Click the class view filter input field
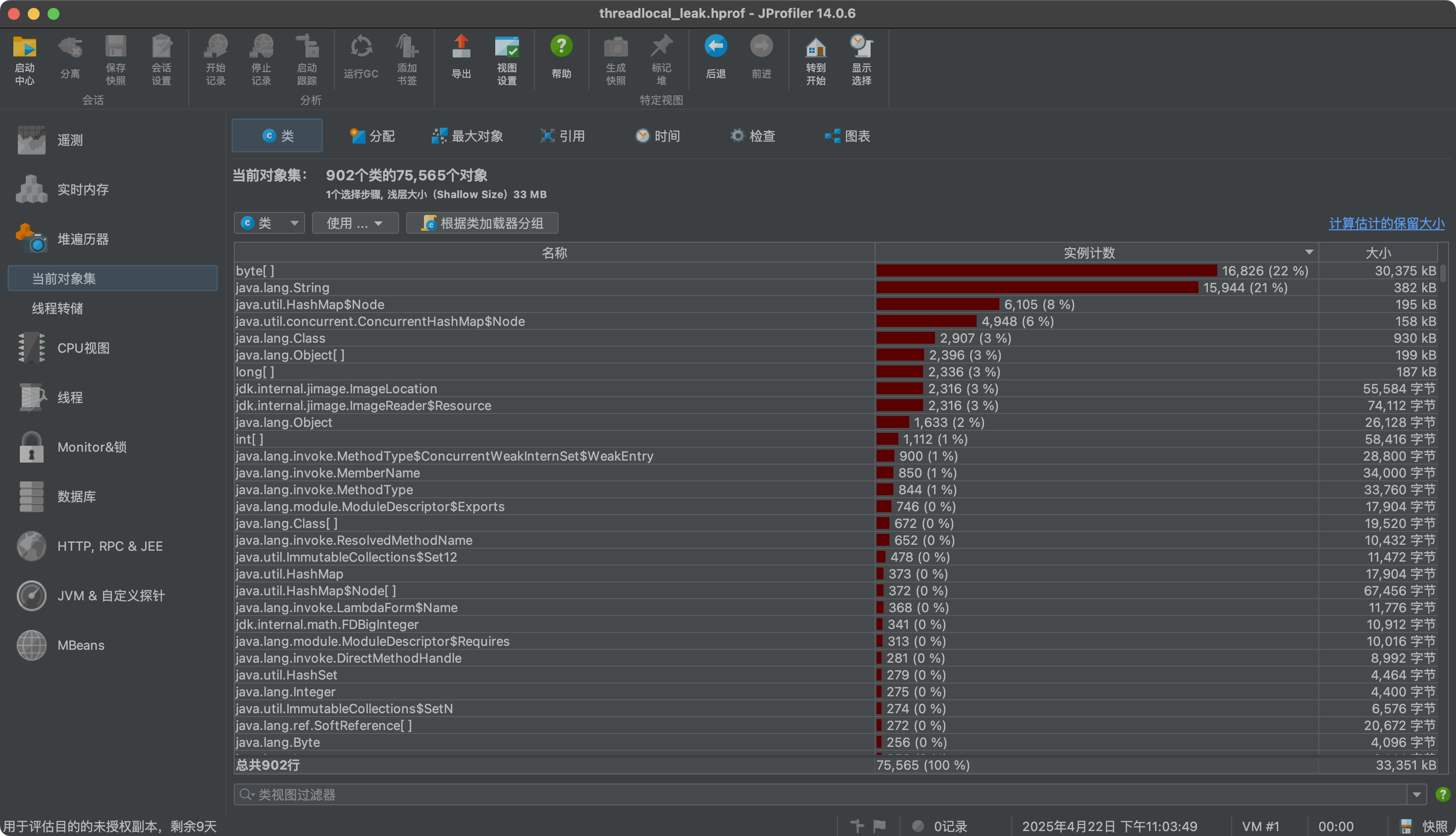This screenshot has width=1456, height=836. pyautogui.click(x=804, y=795)
